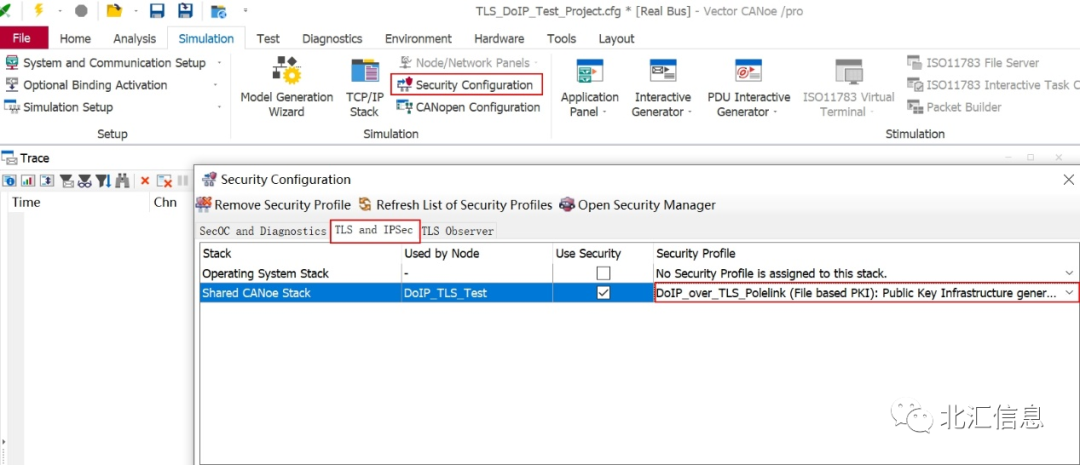
Task: Switch to the Test ribbon tab
Action: click(x=268, y=39)
